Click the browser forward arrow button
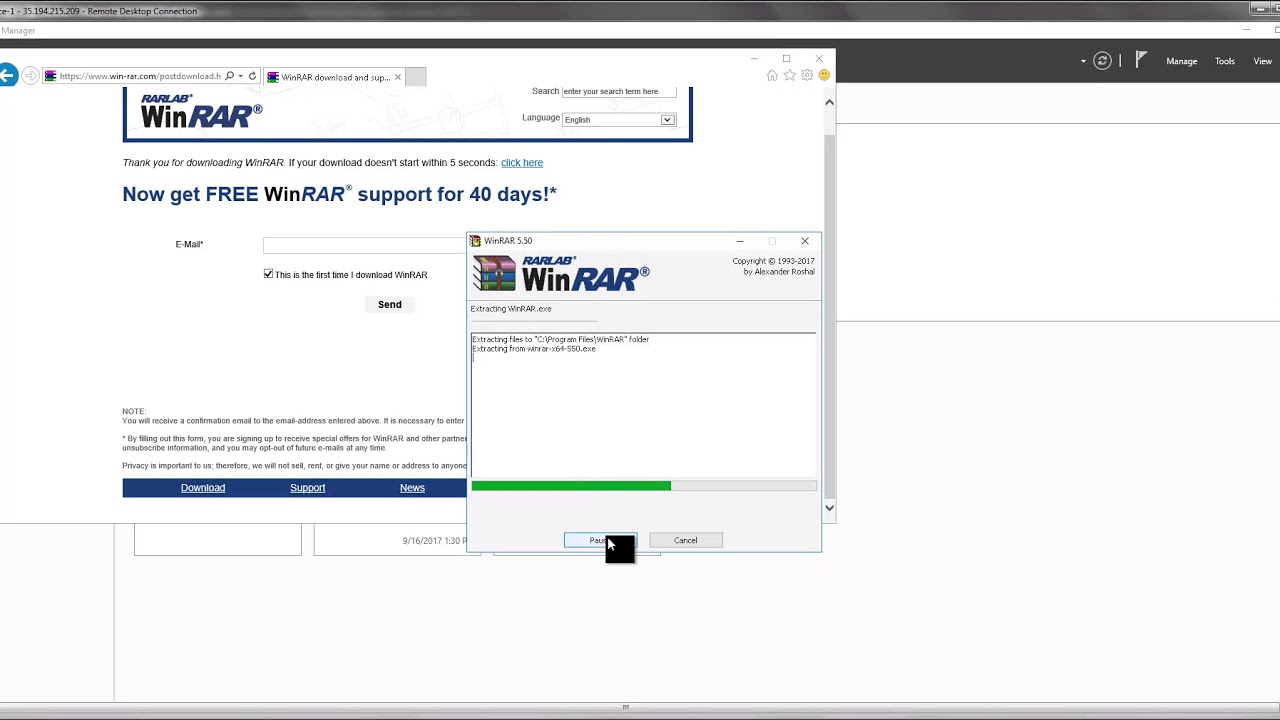 (x=30, y=76)
